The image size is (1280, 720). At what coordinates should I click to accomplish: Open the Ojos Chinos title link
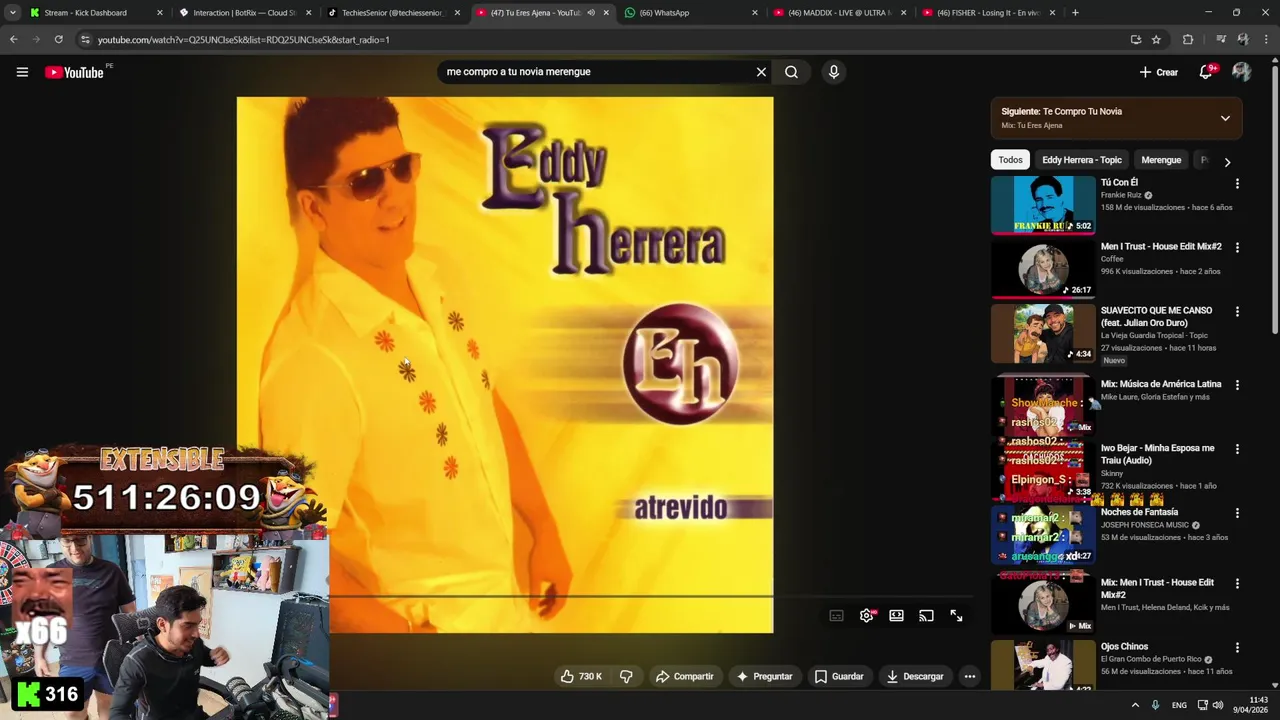tap(1124, 647)
